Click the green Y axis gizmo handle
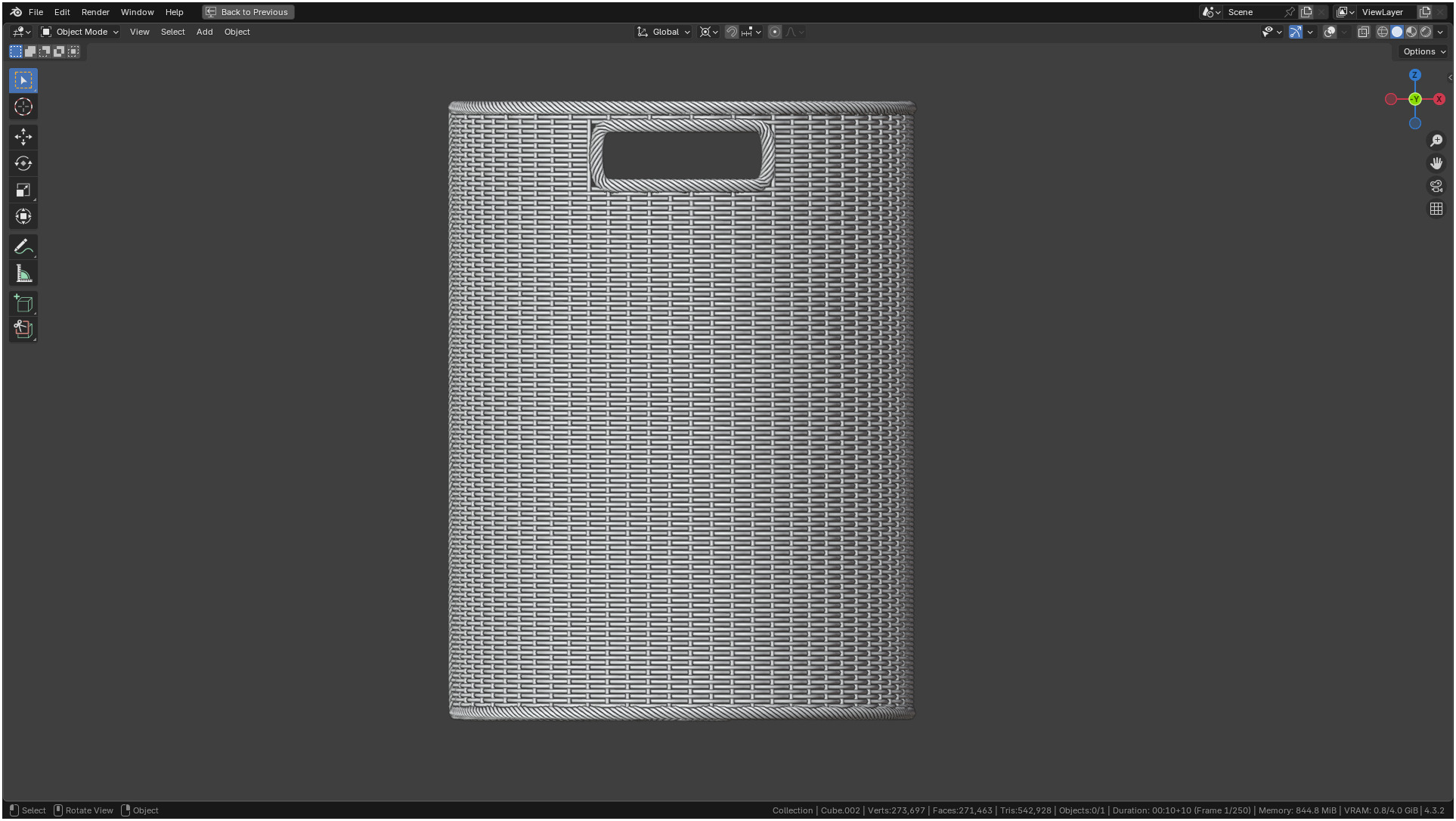The width and height of the screenshot is (1456, 821). (x=1415, y=99)
